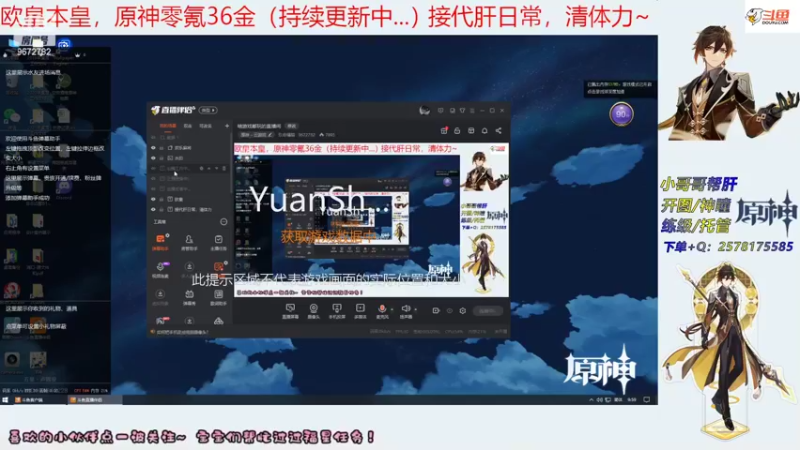The height and width of the screenshot is (450, 800).
Task: Click the live preview canvas showing YuanSh
Action: (x=371, y=220)
